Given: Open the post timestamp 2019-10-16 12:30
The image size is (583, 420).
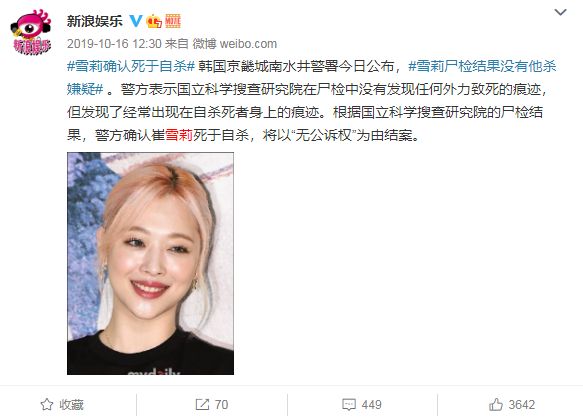Looking at the screenshot, I should [114, 44].
